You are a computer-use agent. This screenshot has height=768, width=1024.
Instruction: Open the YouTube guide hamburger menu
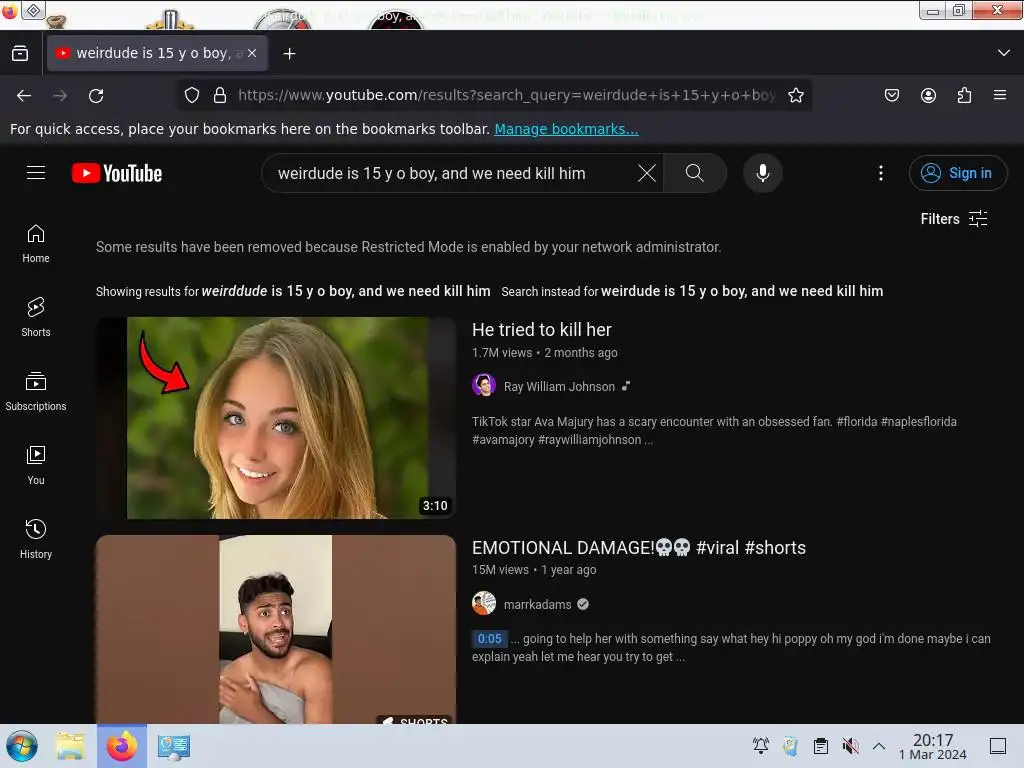(36, 173)
